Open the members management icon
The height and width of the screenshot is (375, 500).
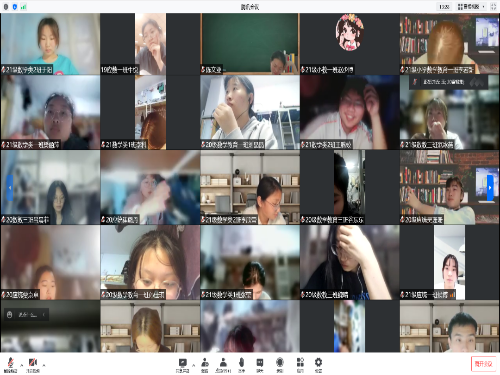tap(223, 365)
